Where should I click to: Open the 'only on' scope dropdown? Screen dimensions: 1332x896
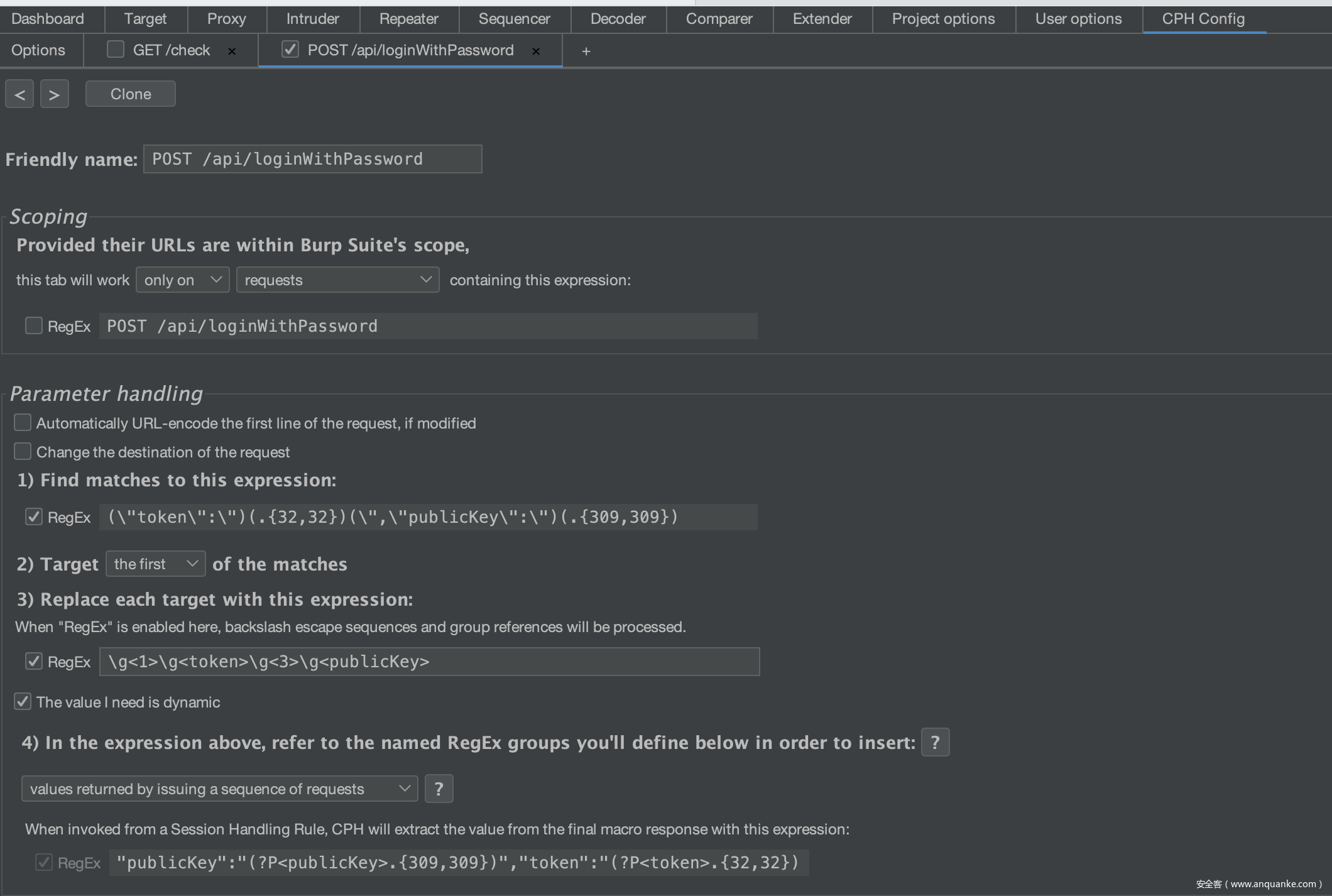tap(182, 280)
